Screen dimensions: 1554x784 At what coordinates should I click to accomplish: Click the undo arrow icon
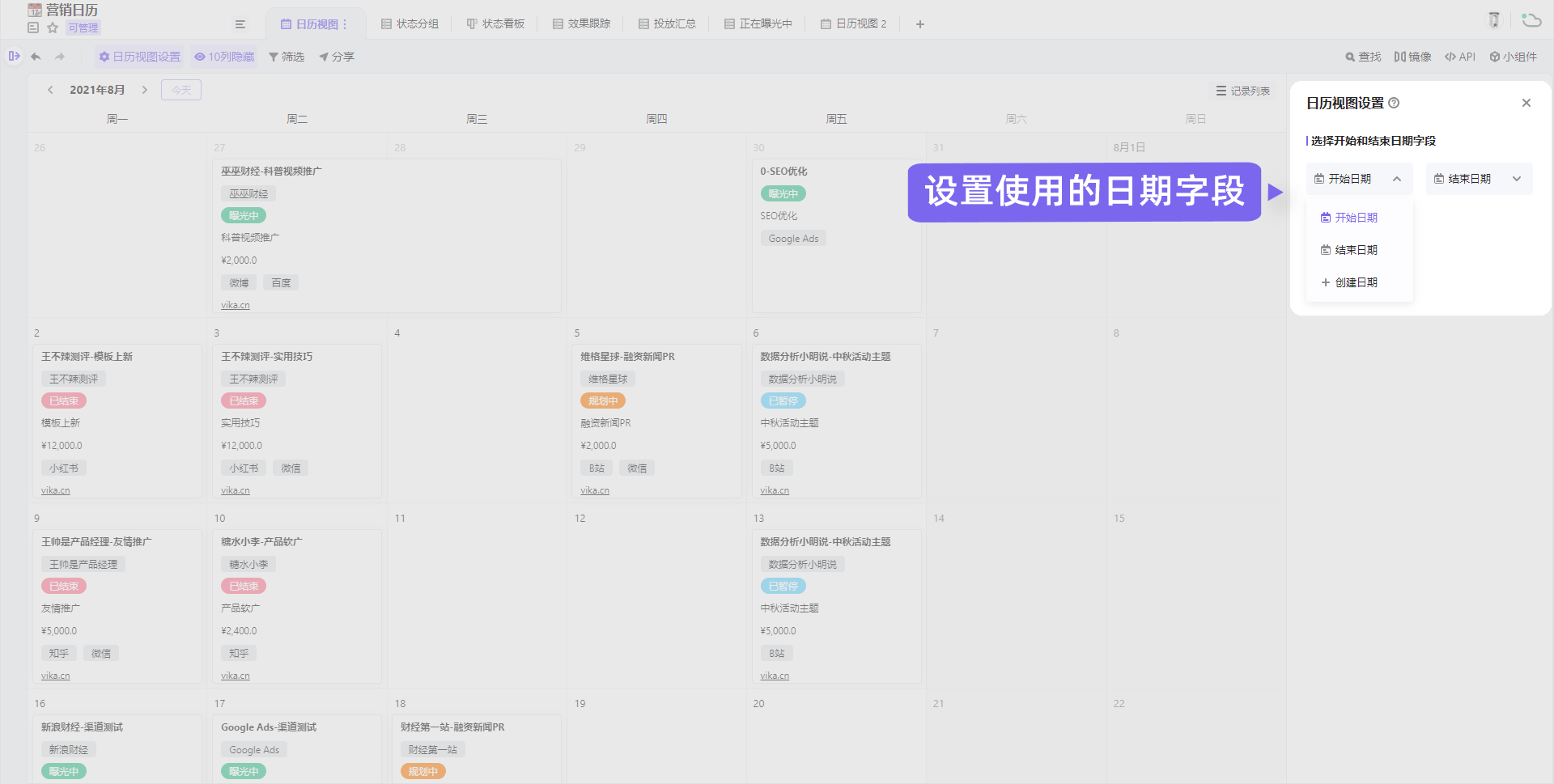click(x=36, y=57)
